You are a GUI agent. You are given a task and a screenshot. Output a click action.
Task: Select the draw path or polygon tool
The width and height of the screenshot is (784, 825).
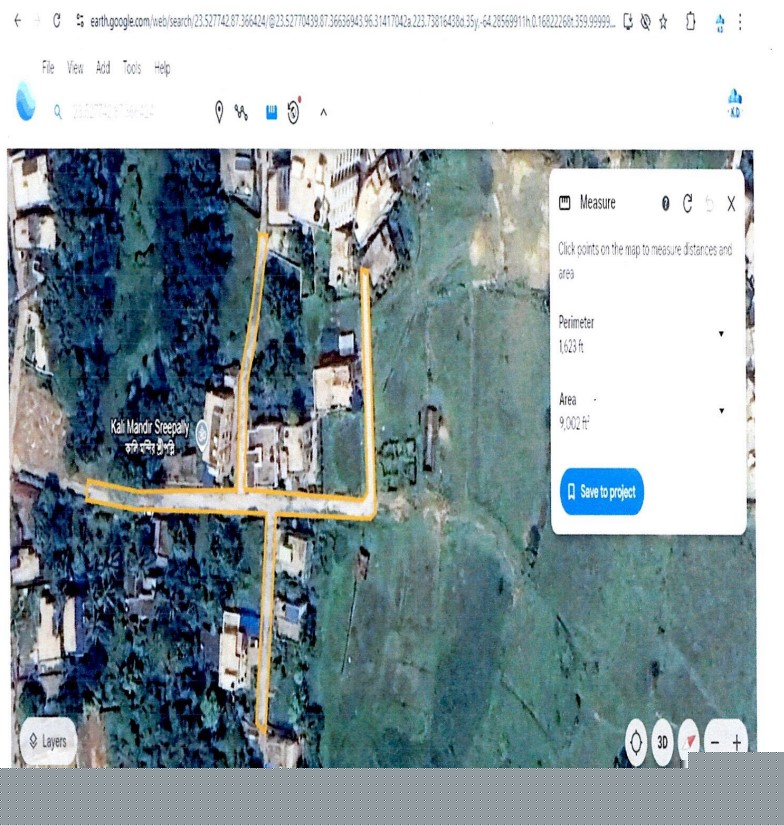tap(241, 112)
